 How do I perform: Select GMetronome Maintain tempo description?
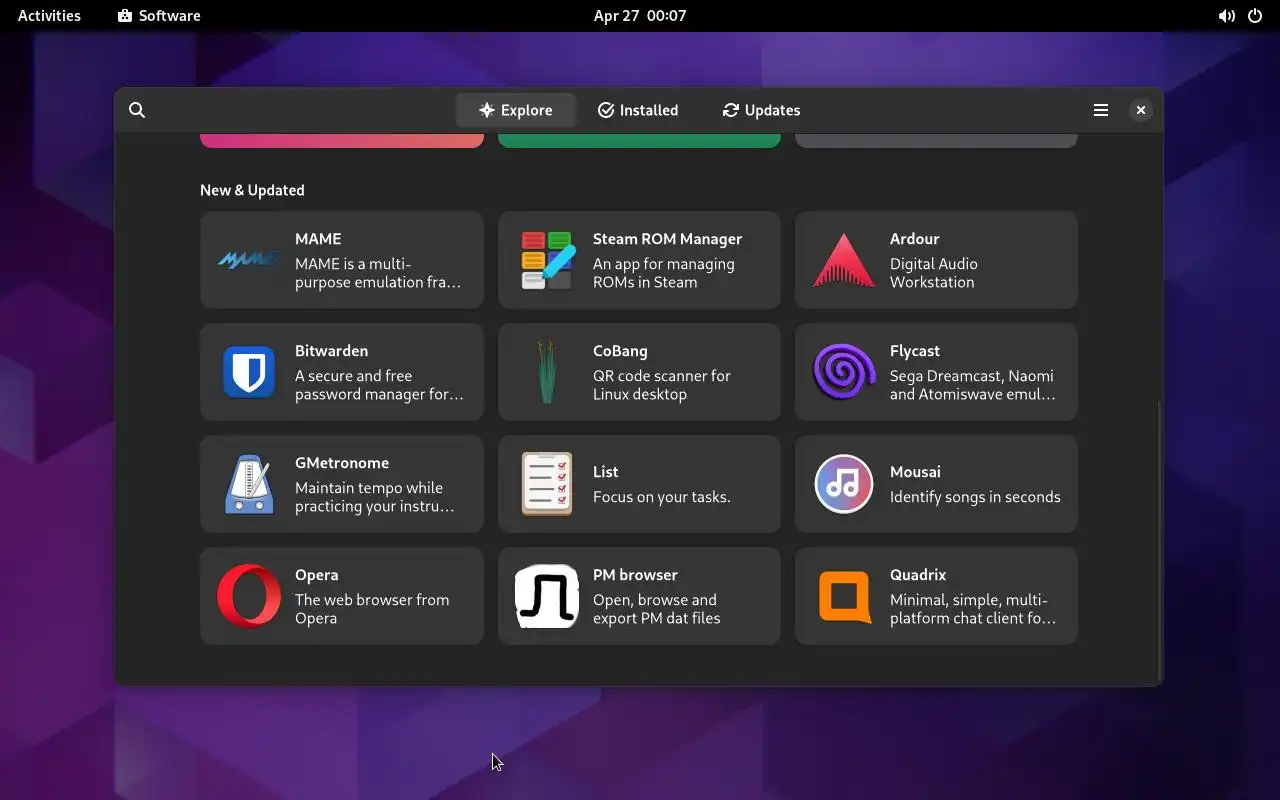click(x=375, y=497)
